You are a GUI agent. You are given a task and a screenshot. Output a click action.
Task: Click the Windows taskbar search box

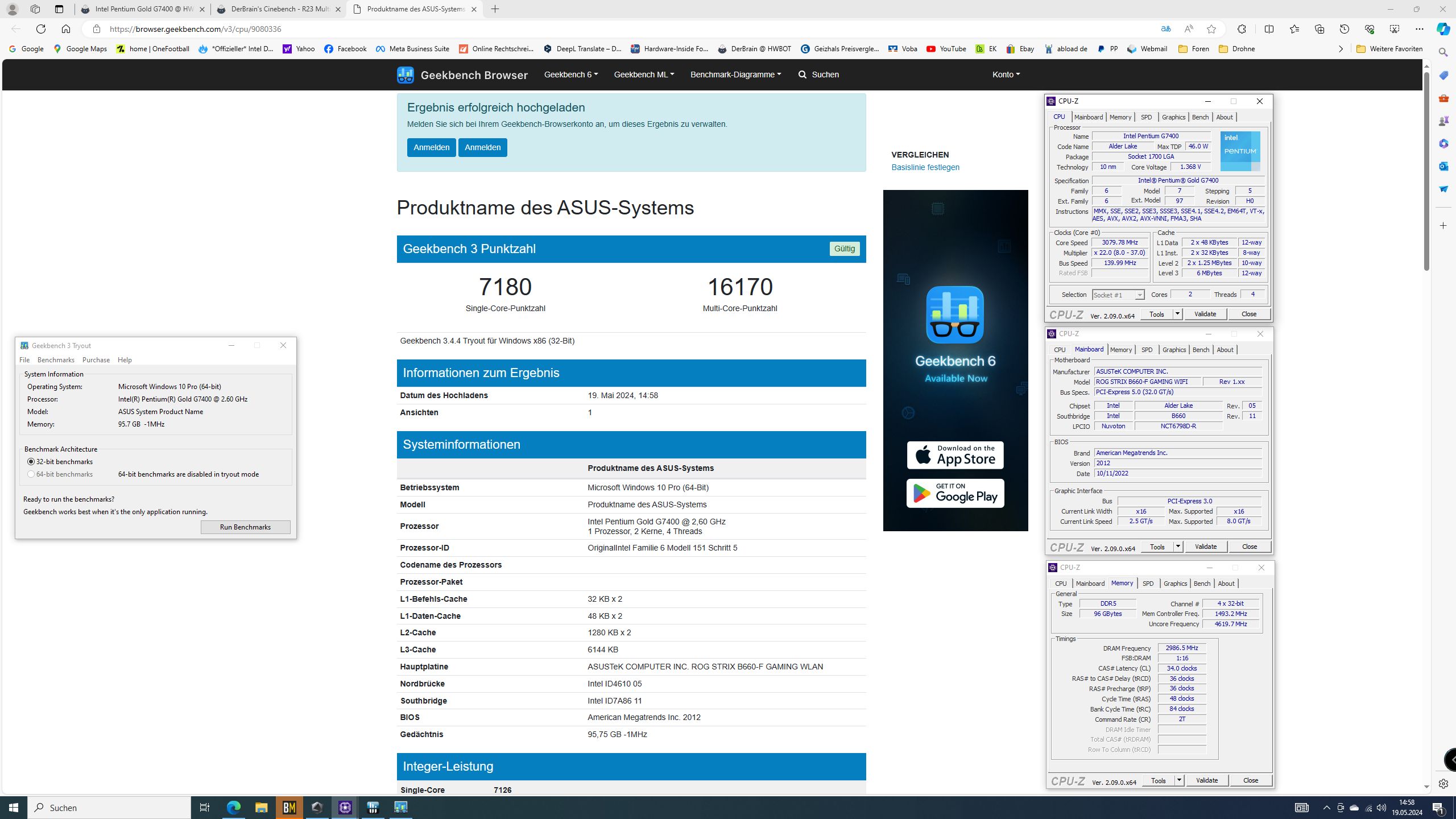pyautogui.click(x=109, y=807)
